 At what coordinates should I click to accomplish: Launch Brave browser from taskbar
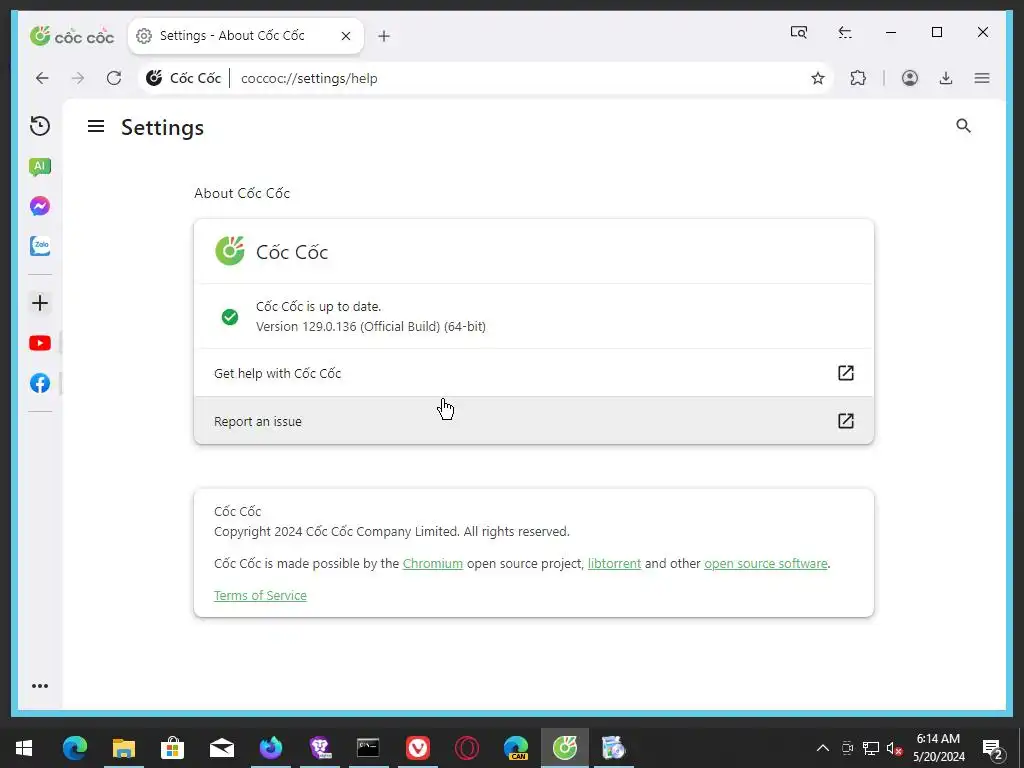(320, 748)
